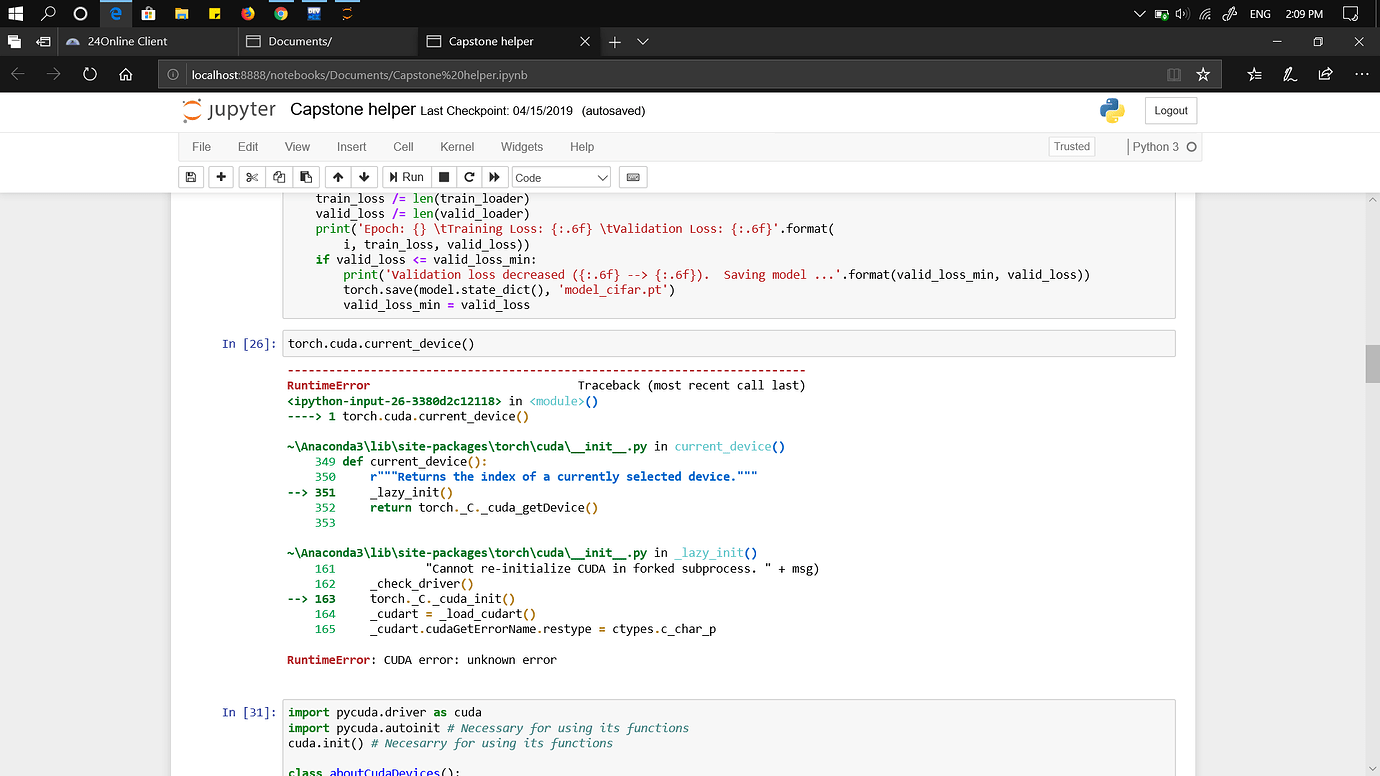Open the Code cell type dropdown
This screenshot has width=1380, height=776.
point(560,177)
